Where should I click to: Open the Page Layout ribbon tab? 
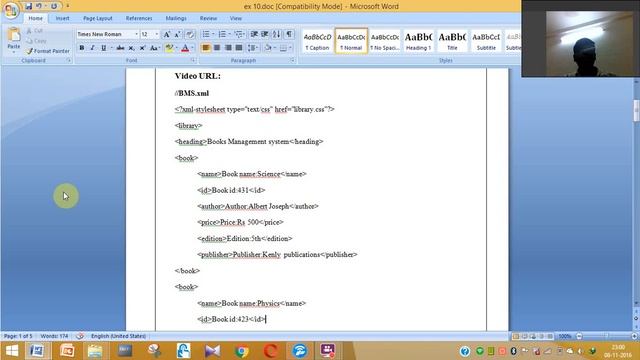point(98,18)
